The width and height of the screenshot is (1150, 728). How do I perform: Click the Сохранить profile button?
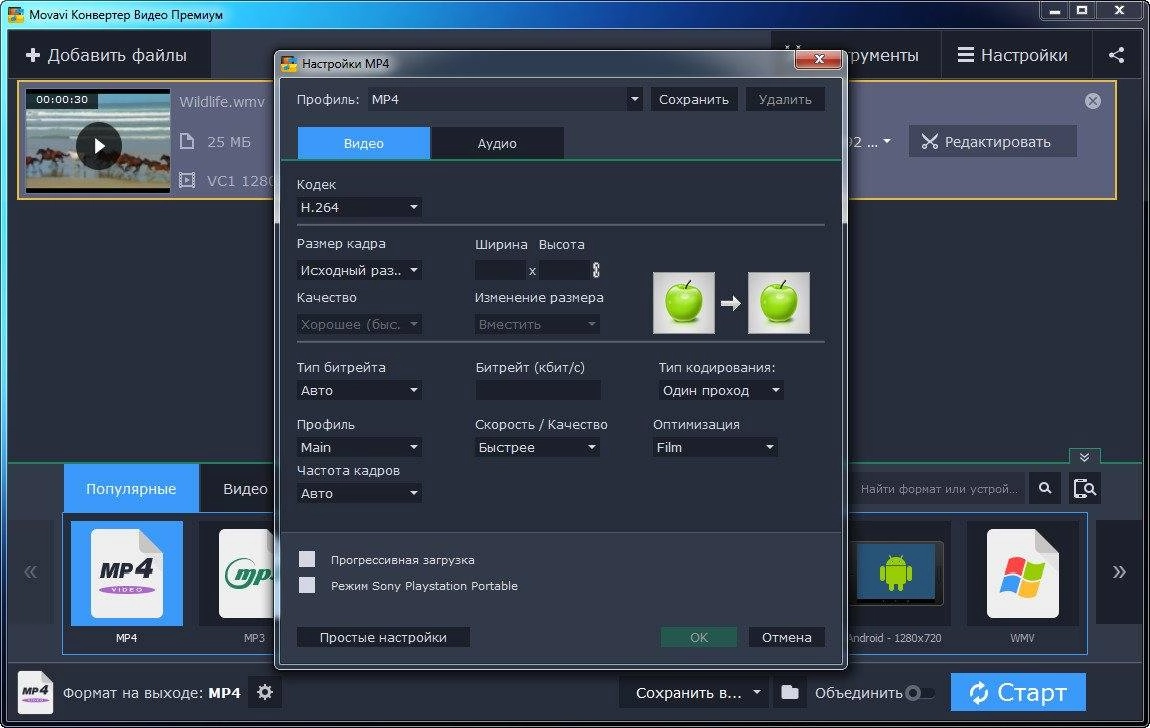tap(694, 99)
